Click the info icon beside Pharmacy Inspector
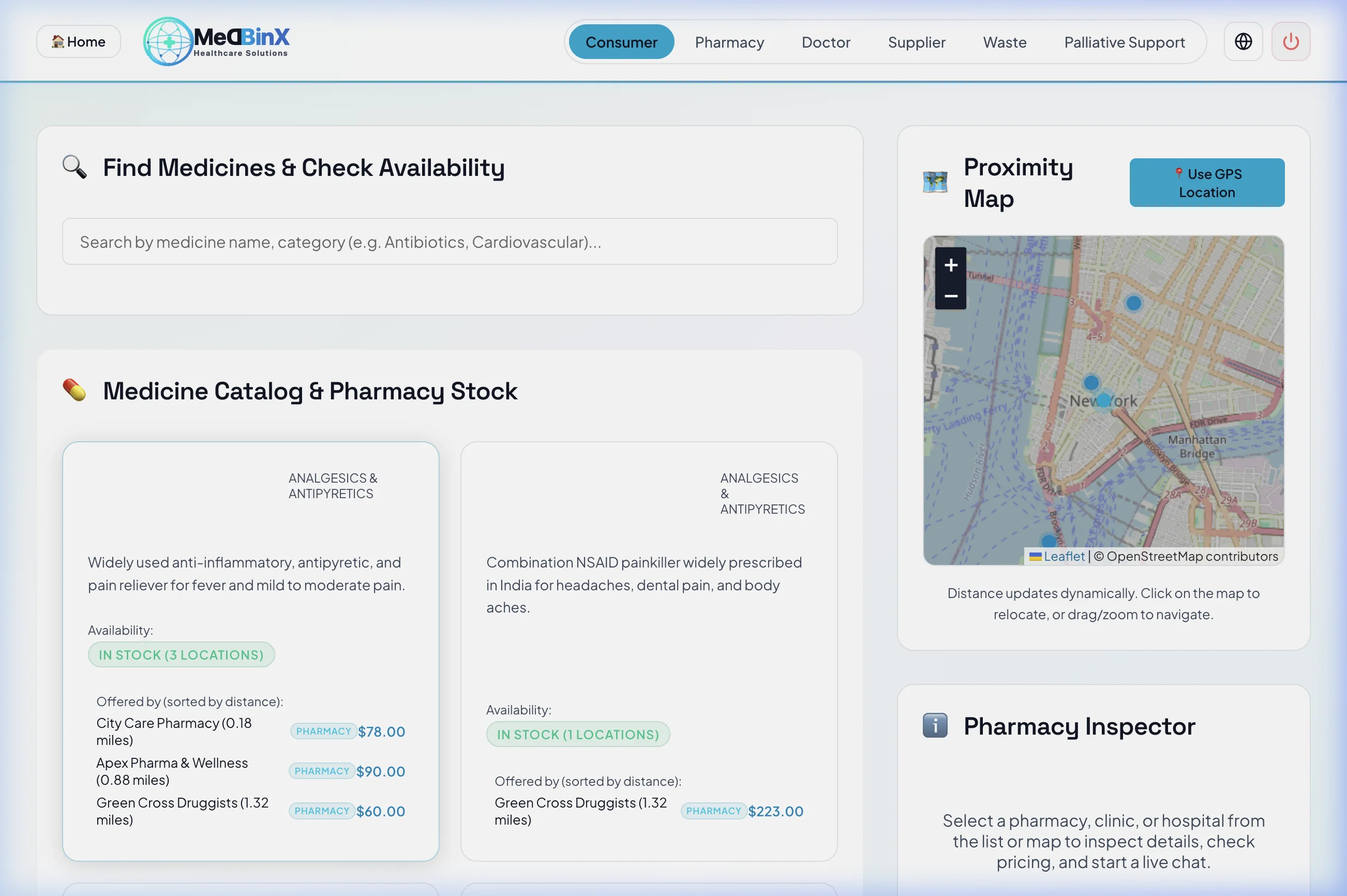The image size is (1347, 896). pyautogui.click(x=935, y=726)
